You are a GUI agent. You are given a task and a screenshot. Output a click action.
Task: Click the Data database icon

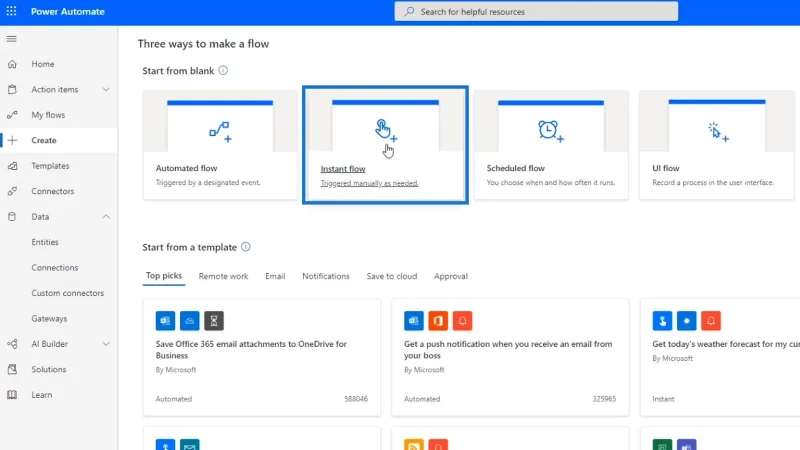pyautogui.click(x=12, y=217)
